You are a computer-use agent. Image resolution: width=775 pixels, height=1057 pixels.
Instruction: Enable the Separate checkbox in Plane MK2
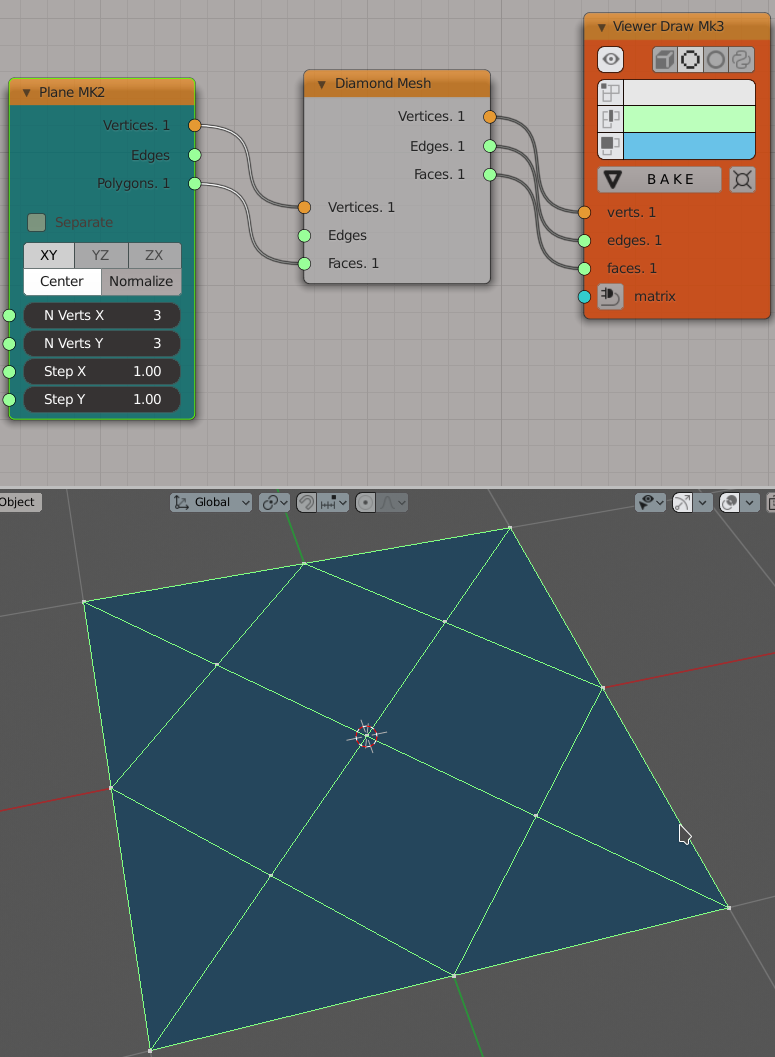pos(37,222)
